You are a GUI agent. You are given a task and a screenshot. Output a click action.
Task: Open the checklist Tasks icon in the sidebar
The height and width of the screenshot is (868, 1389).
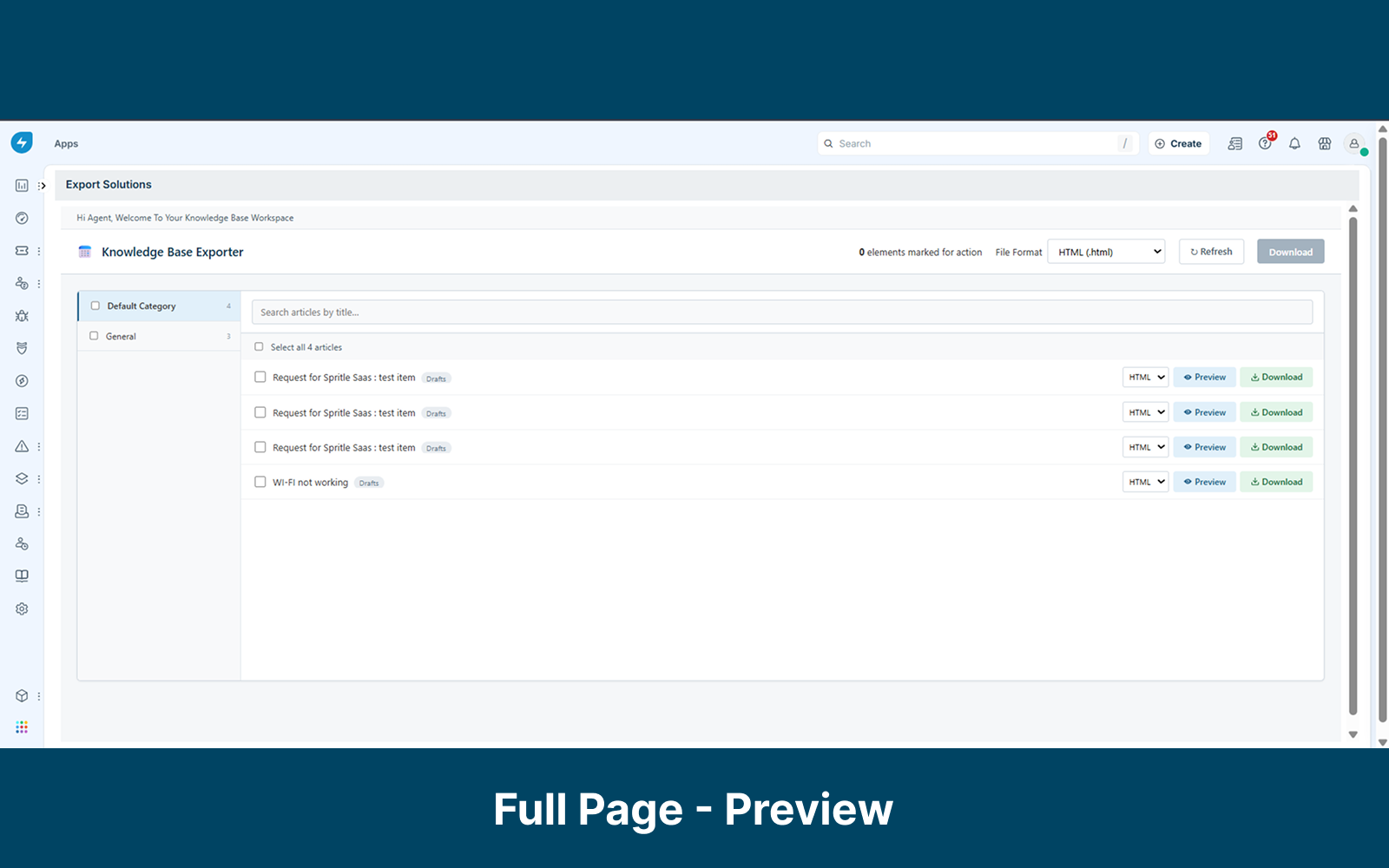[22, 414]
